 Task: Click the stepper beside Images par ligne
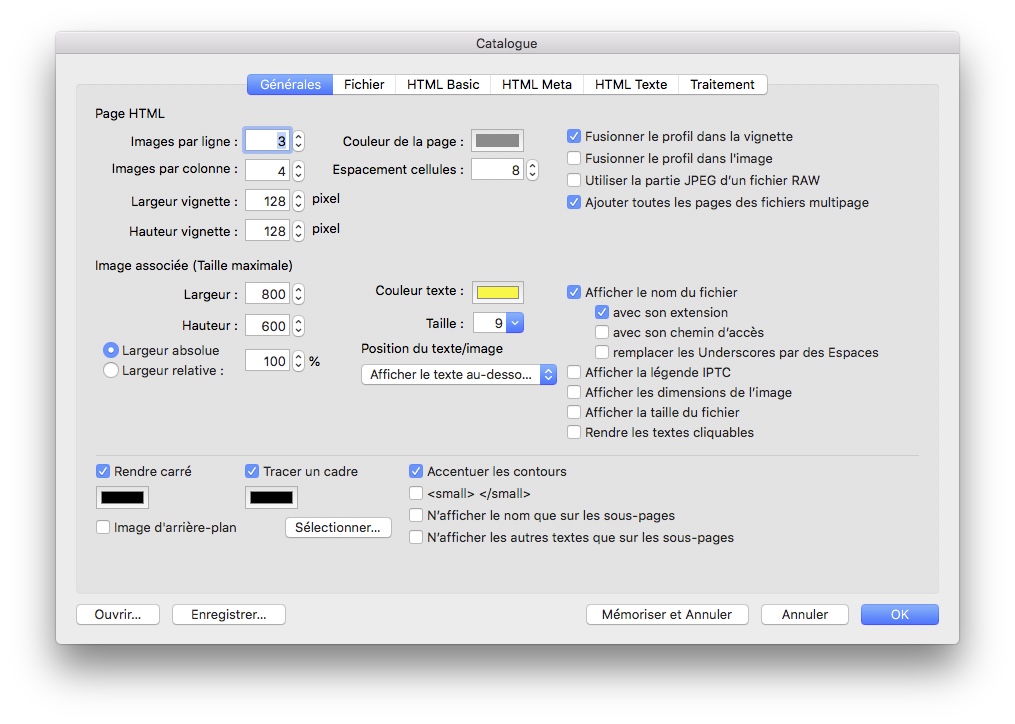click(298, 142)
